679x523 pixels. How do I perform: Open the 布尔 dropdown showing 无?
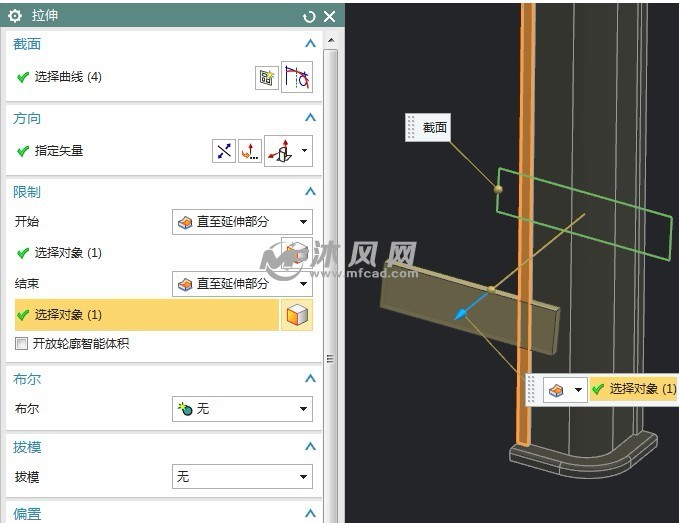242,409
